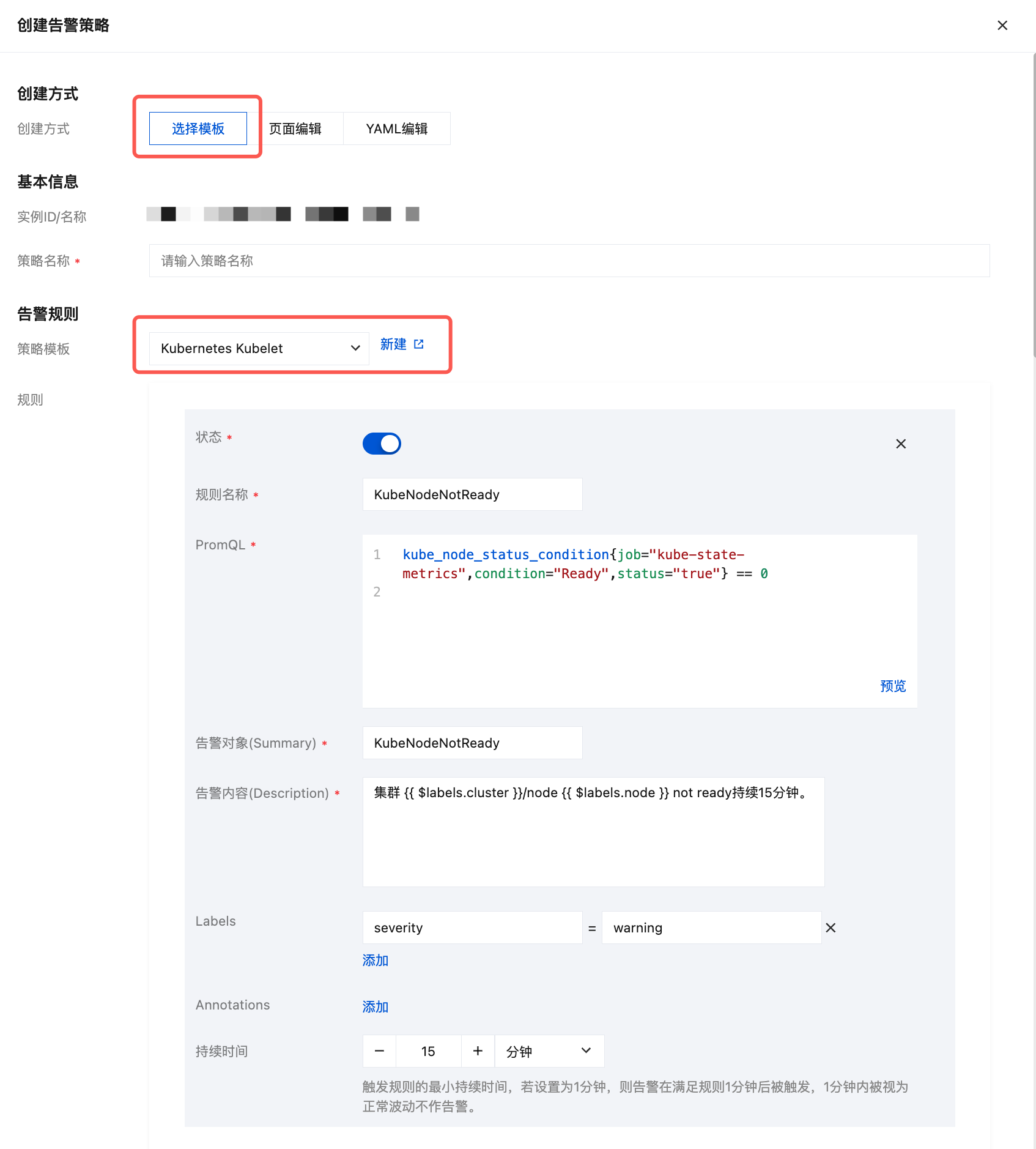Click inside the PromQL code editor
The height and width of the screenshot is (1149, 1036).
point(640,621)
